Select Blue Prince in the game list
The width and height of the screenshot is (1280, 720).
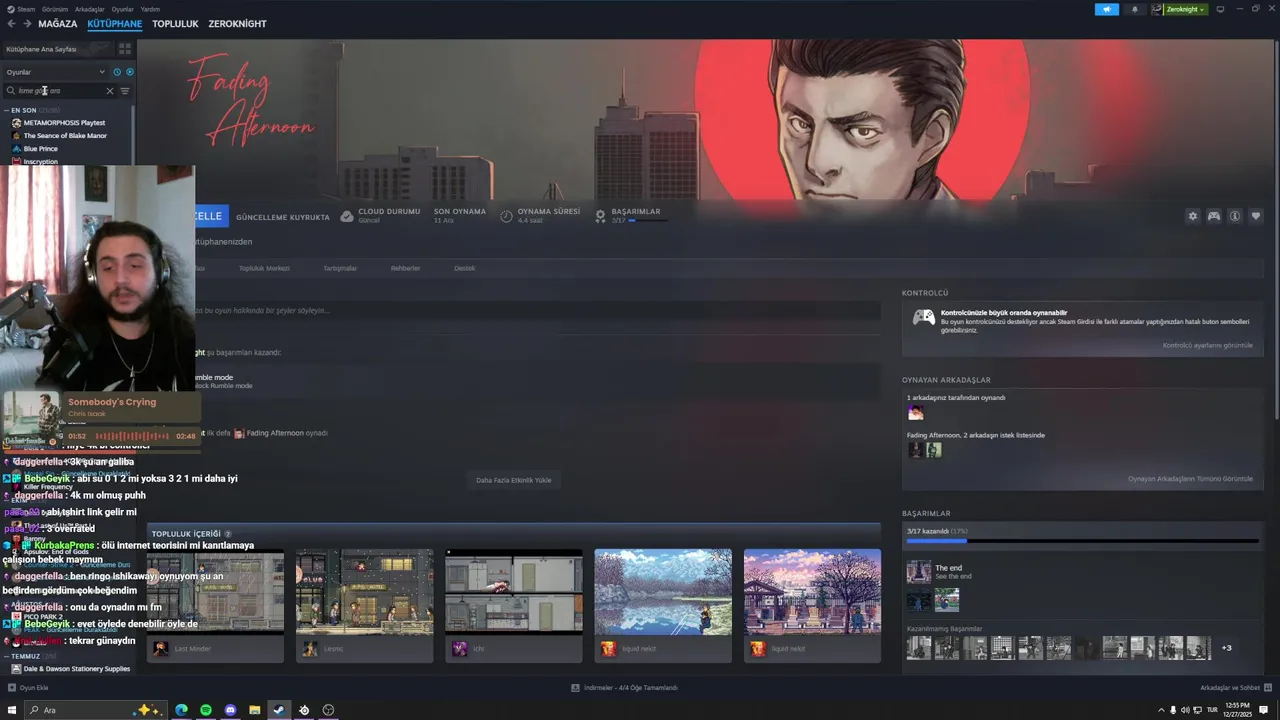40,149
